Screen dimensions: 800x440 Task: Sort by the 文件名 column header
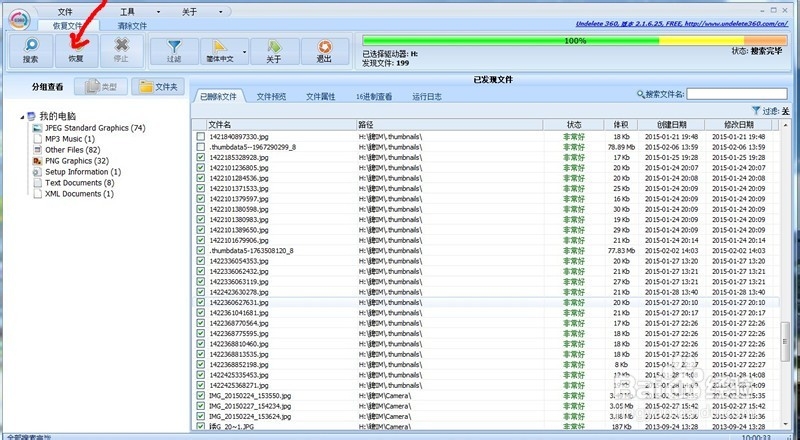point(282,125)
